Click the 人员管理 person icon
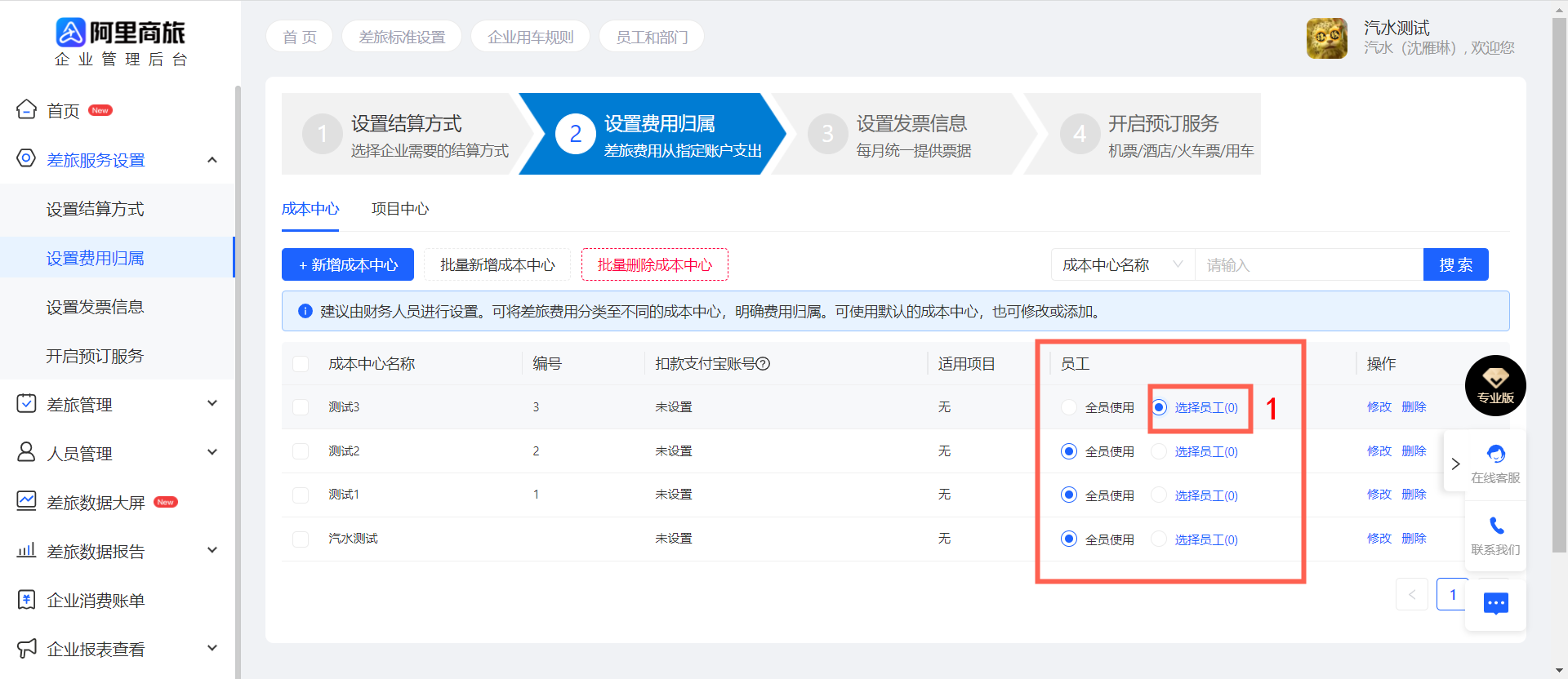 click(26, 452)
